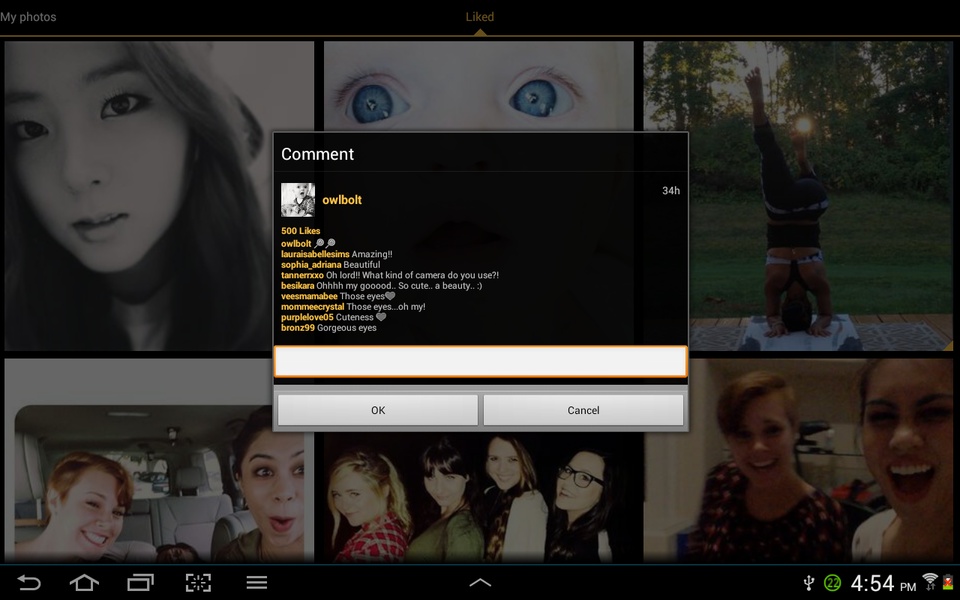Open the four women group photo
Screen dimensions: 960x600
(x=479, y=497)
